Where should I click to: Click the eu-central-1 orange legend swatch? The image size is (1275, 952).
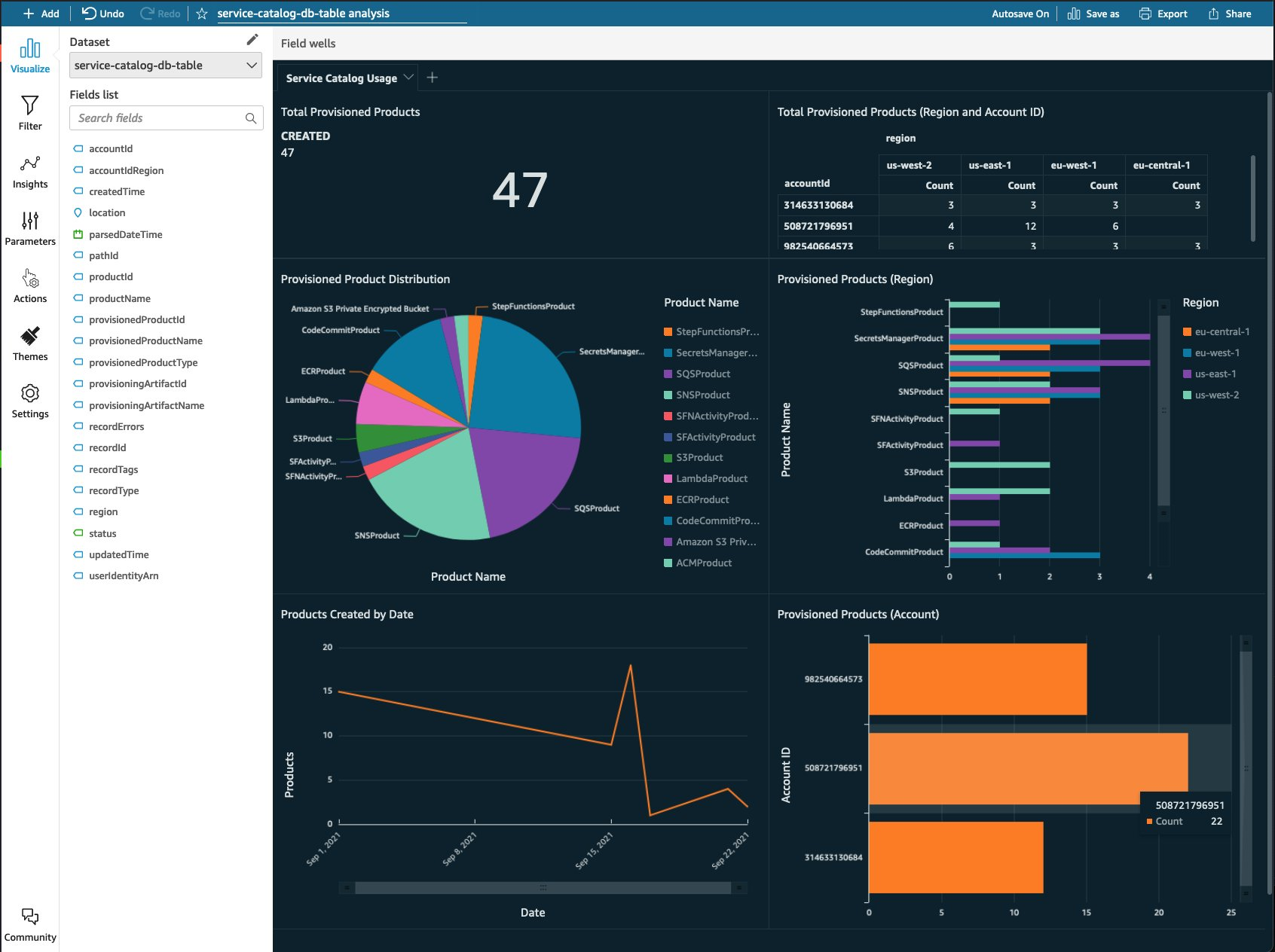1187,332
